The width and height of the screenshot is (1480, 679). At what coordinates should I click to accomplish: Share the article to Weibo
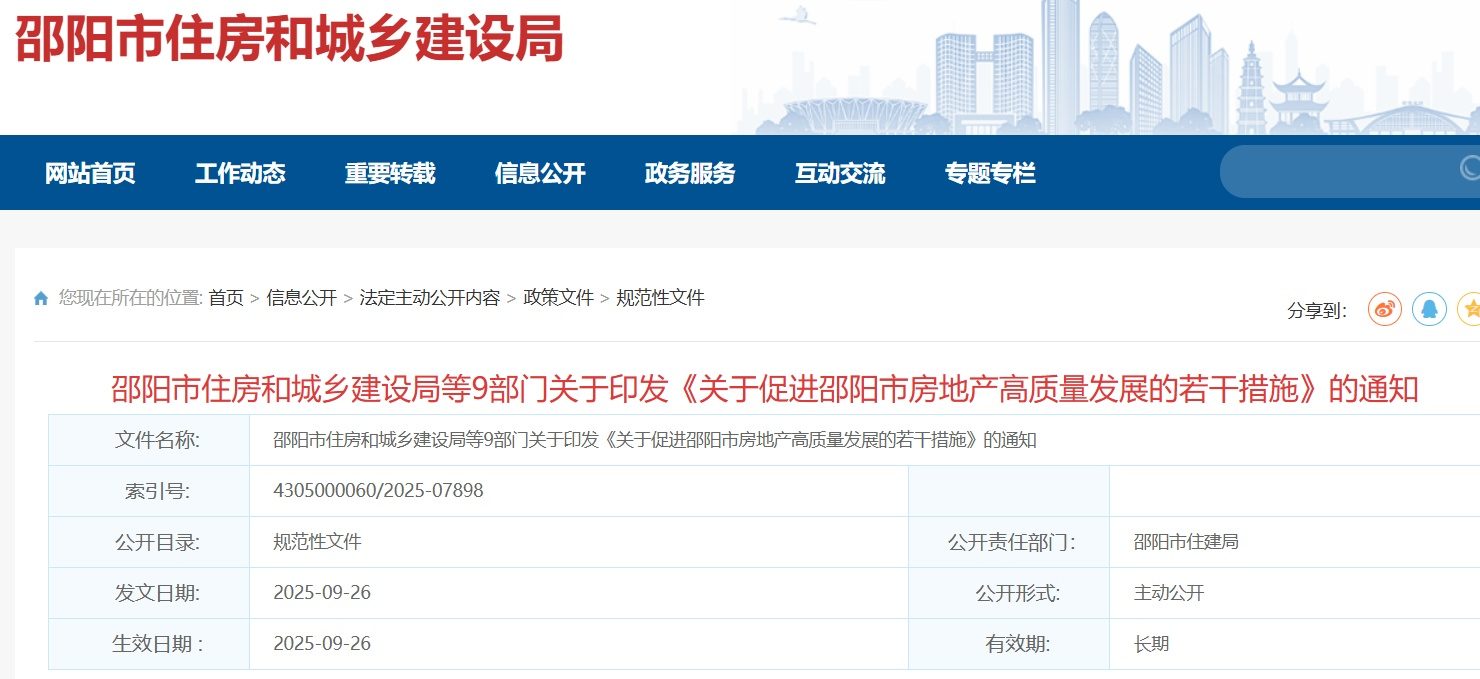click(x=1385, y=310)
